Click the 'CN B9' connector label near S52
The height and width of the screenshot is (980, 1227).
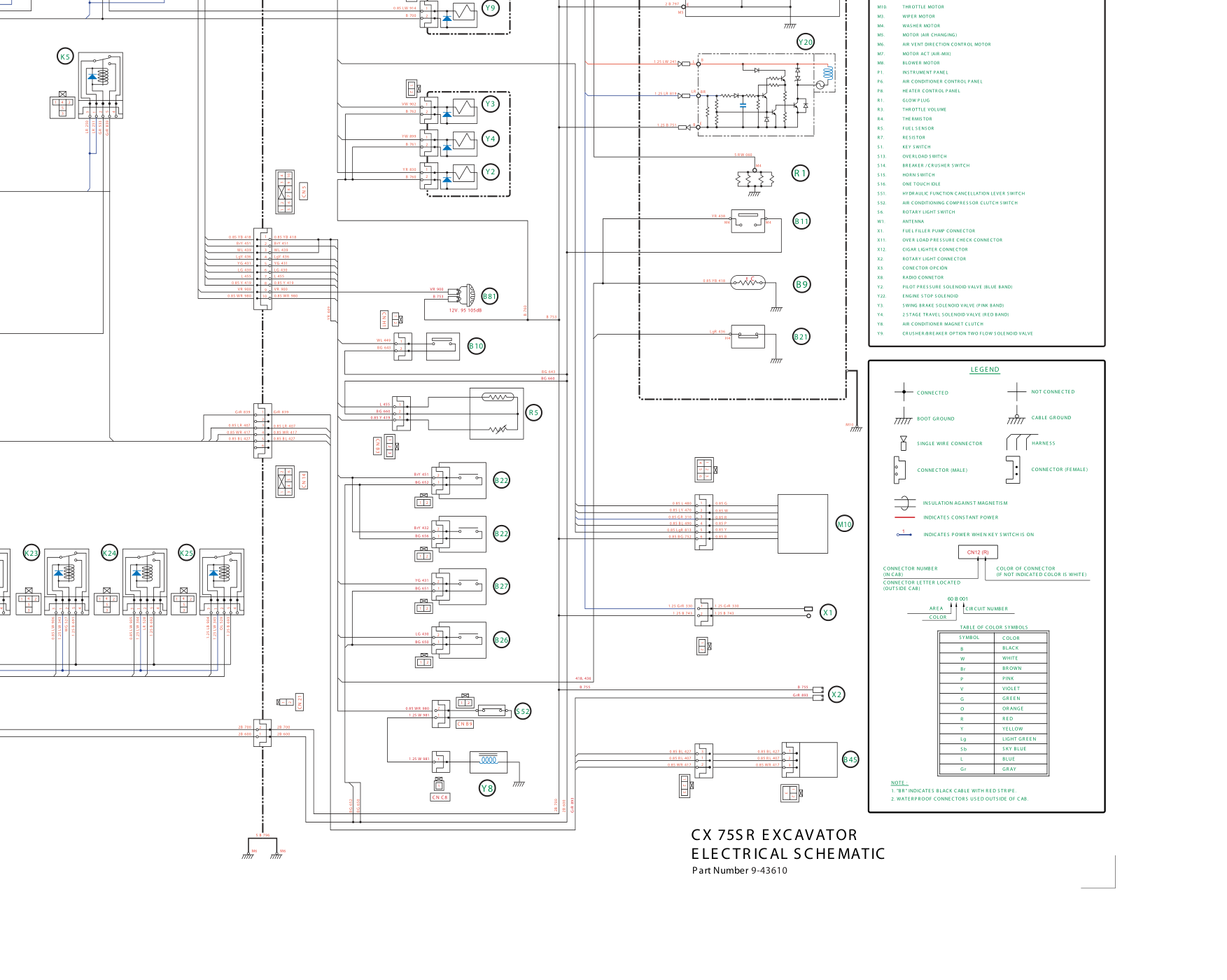tap(465, 724)
